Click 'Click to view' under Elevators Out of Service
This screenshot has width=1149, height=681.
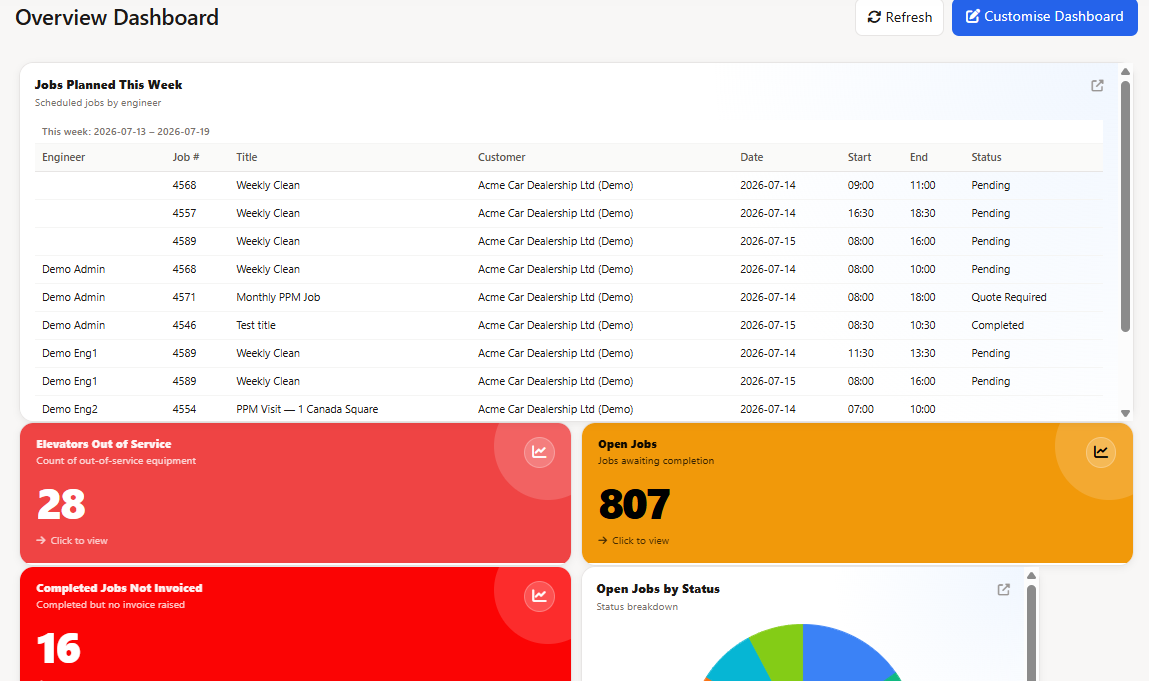pos(72,540)
